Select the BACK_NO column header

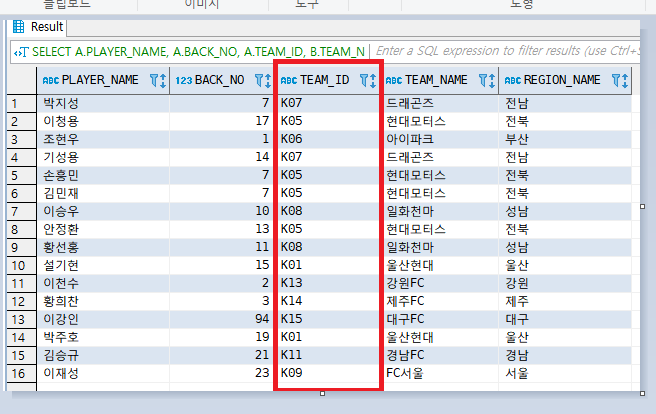(222, 80)
